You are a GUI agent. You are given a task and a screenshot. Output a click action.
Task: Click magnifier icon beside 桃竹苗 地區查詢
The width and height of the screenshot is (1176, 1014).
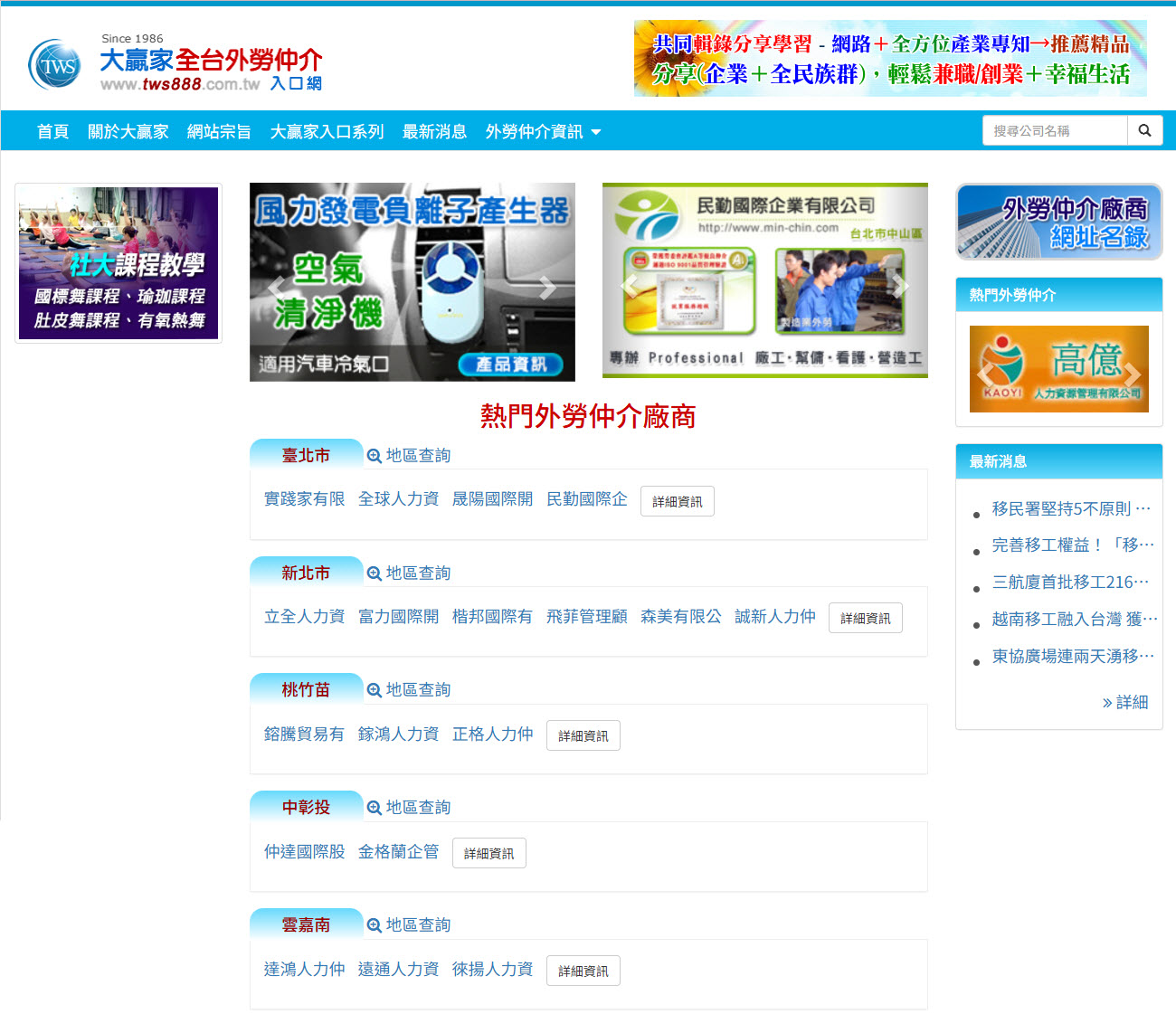pyautogui.click(x=374, y=690)
